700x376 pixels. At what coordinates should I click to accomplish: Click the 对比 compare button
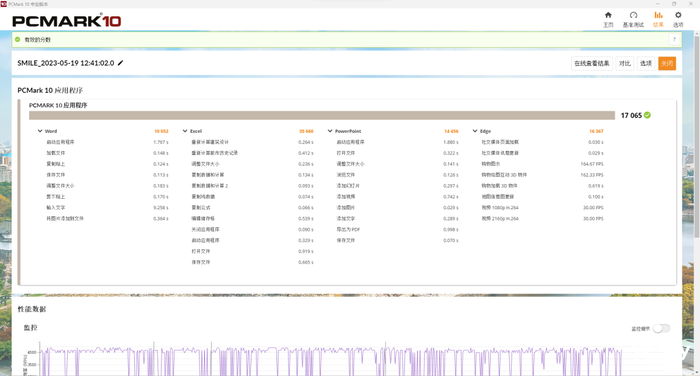[625, 63]
